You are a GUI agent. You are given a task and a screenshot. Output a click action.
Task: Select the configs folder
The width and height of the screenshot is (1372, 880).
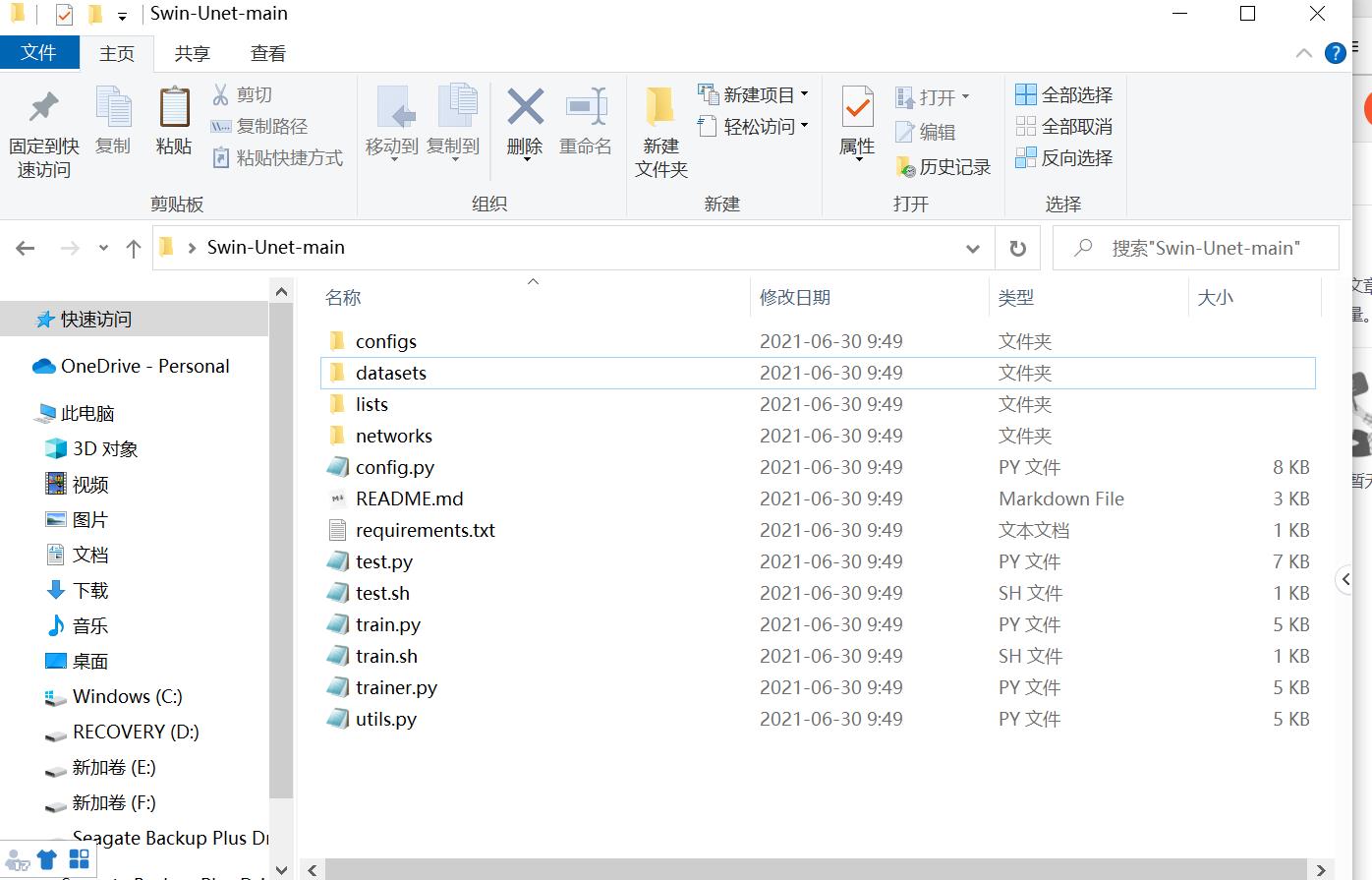(818, 341)
